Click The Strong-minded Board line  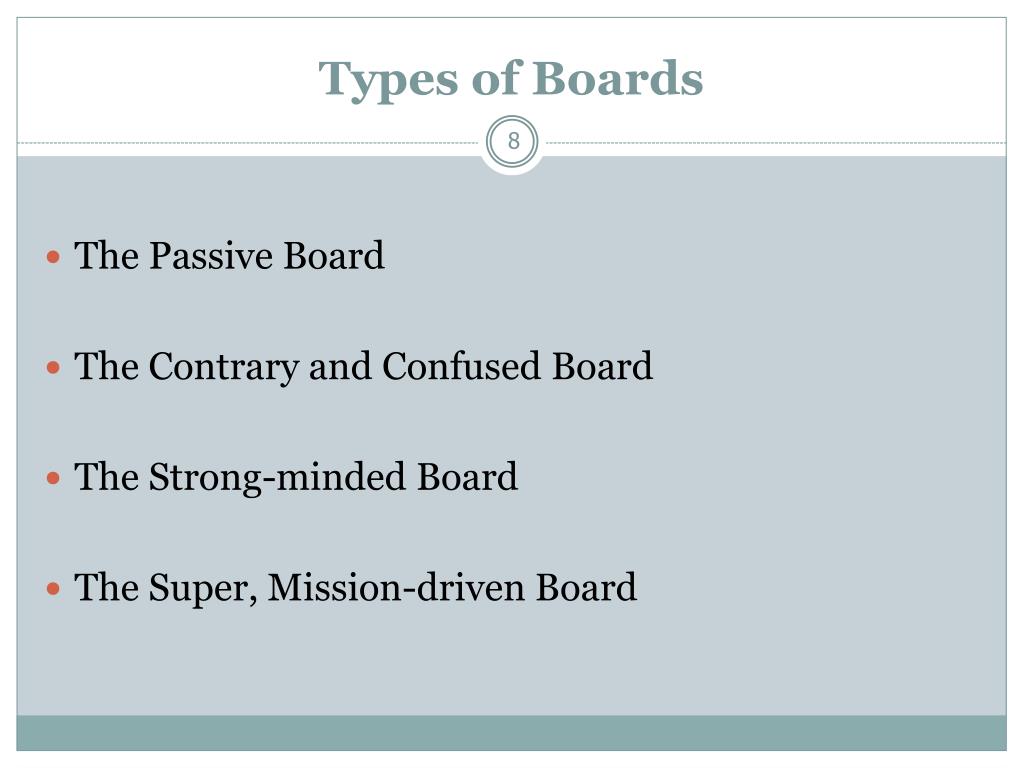pyautogui.click(x=296, y=477)
